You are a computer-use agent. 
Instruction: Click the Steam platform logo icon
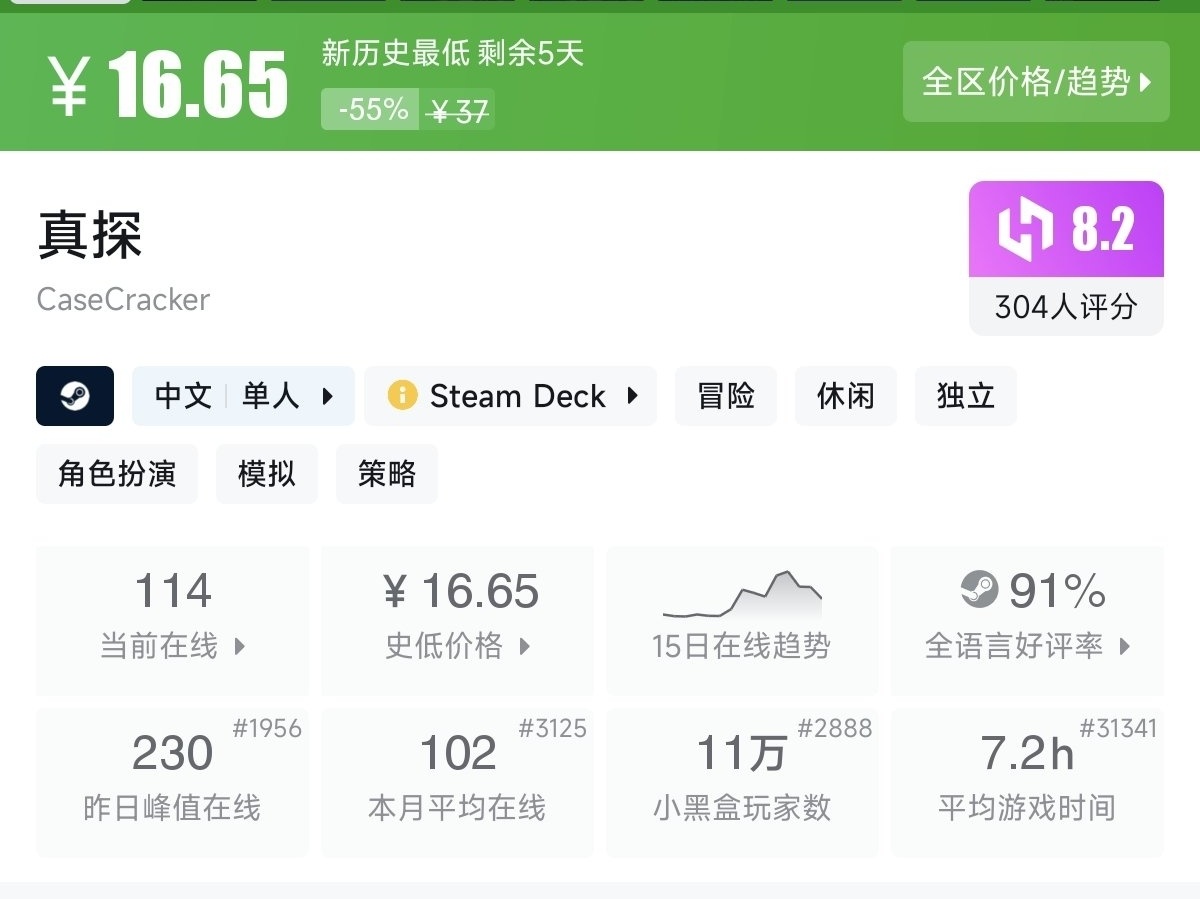tap(75, 396)
